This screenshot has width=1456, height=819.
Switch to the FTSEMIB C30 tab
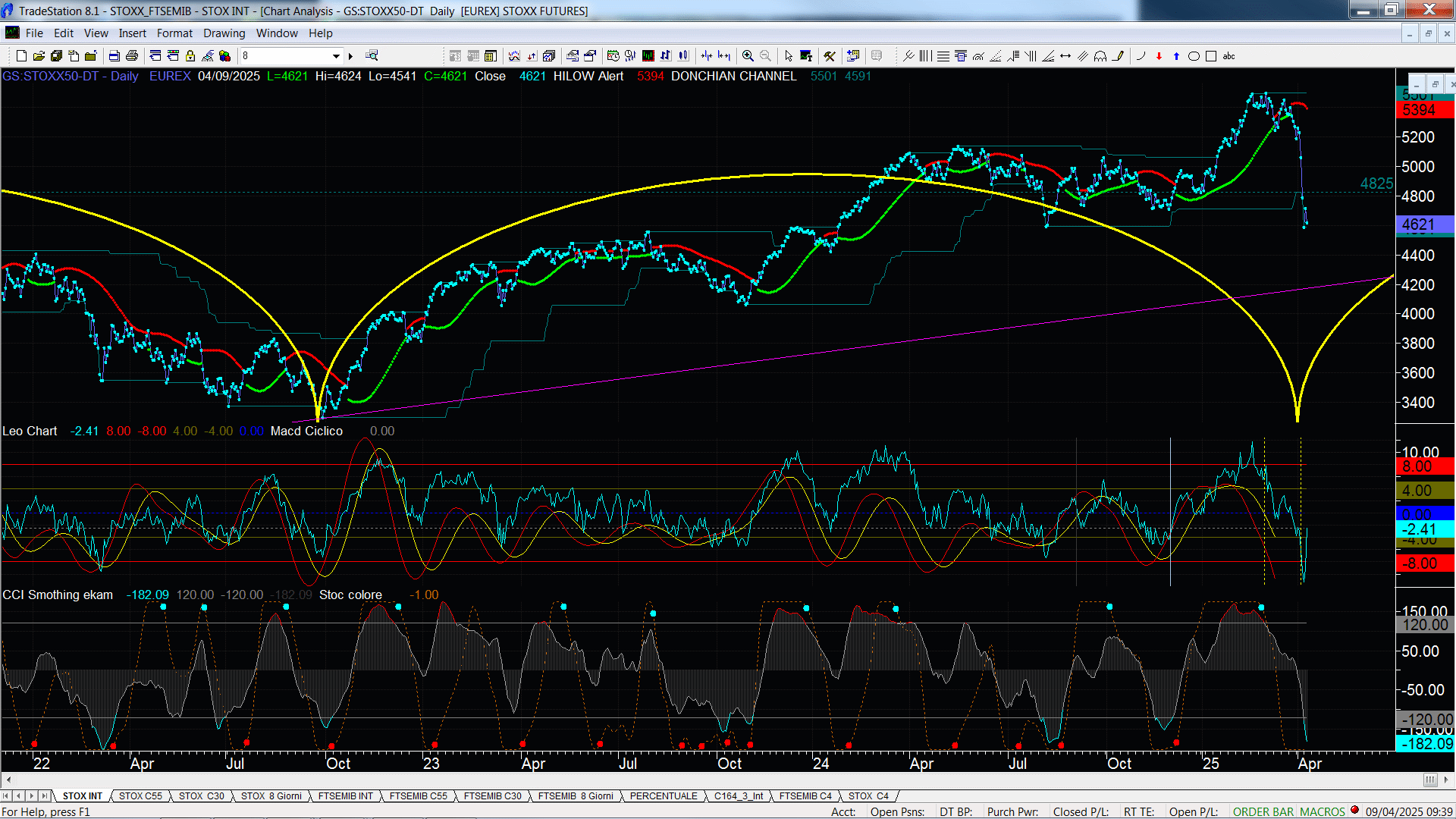coord(493,795)
